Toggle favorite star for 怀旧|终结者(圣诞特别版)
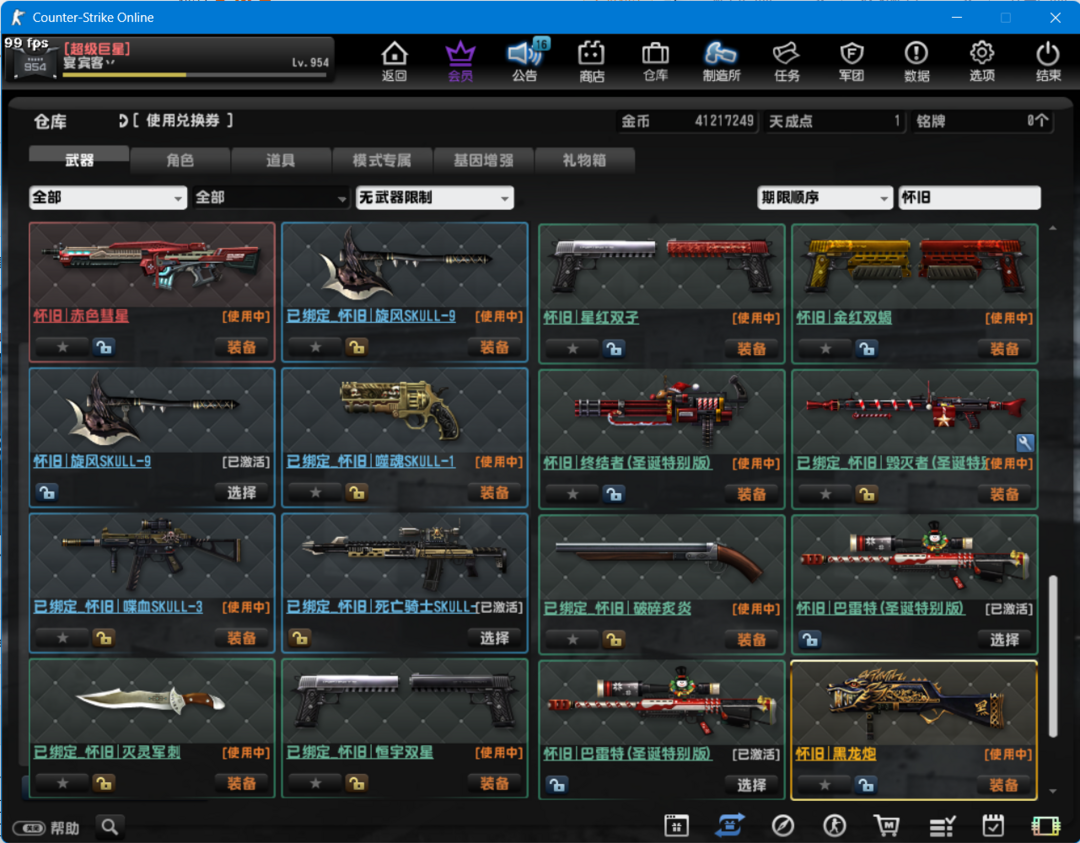The width and height of the screenshot is (1080, 843). tap(572, 495)
